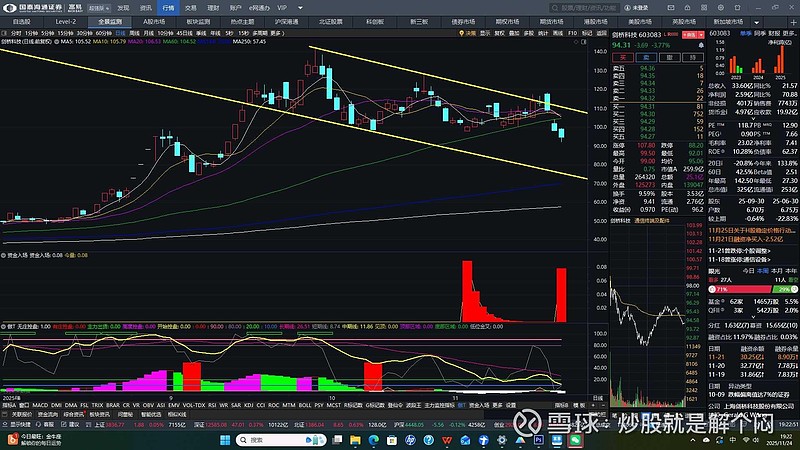Click the green WeChat icon in taskbar

pyautogui.click(x=577, y=439)
